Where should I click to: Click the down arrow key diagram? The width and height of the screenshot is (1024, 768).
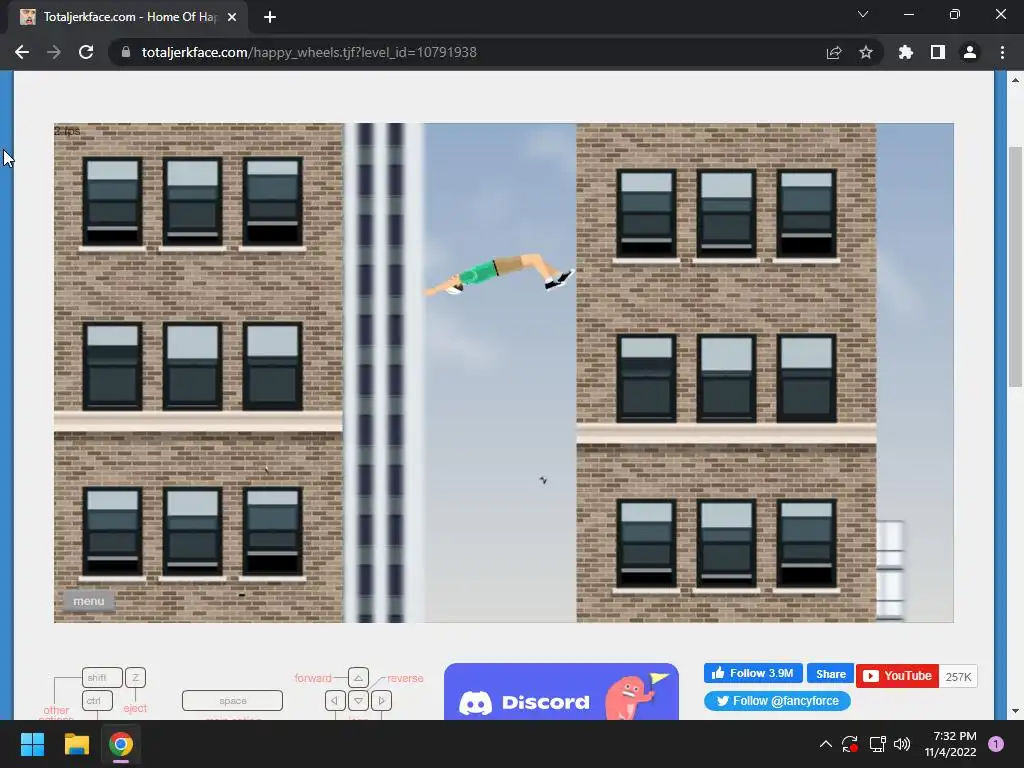tap(359, 701)
